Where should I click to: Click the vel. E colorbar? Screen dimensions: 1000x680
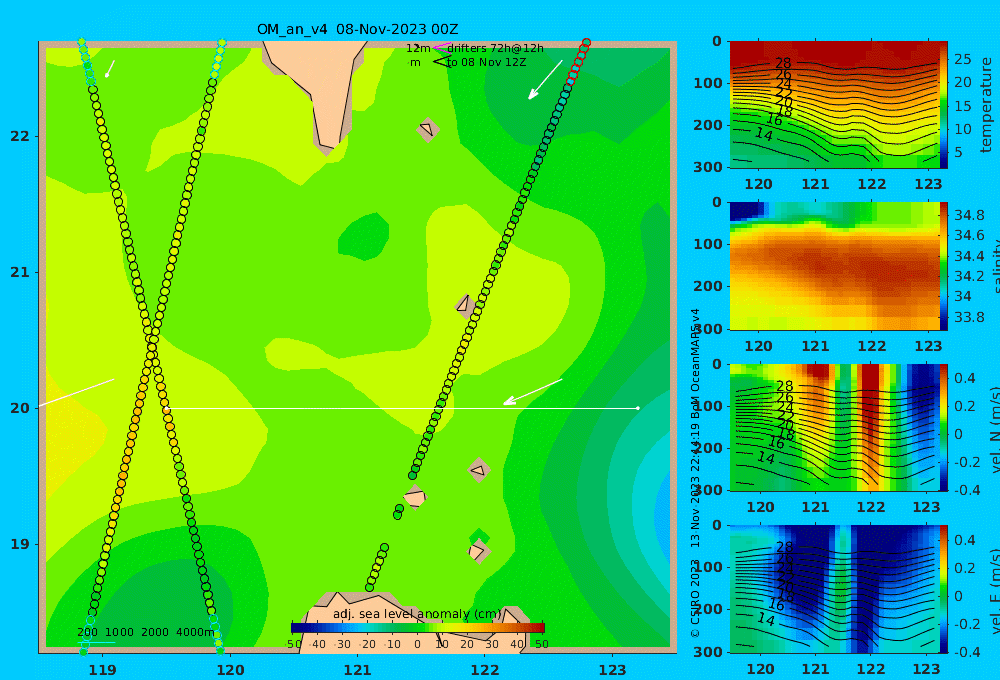944,589
